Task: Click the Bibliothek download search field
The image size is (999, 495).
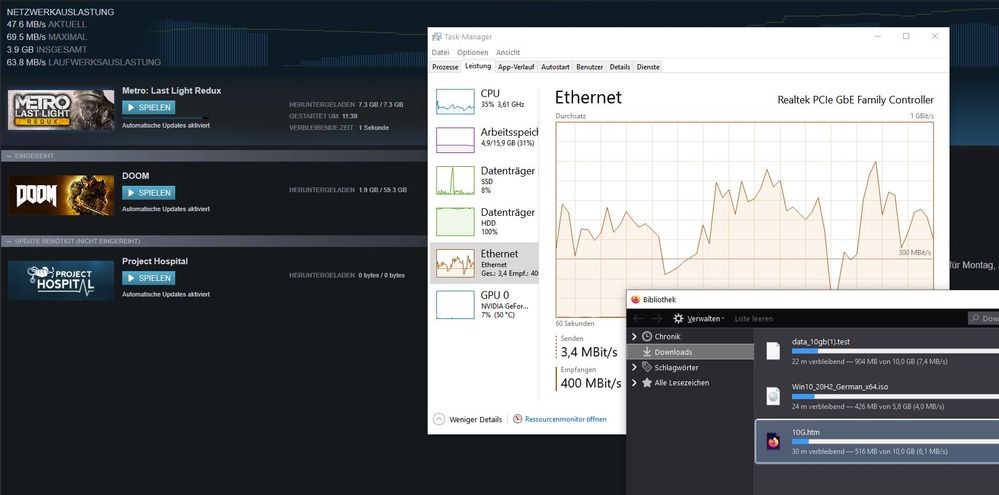Action: [983, 319]
